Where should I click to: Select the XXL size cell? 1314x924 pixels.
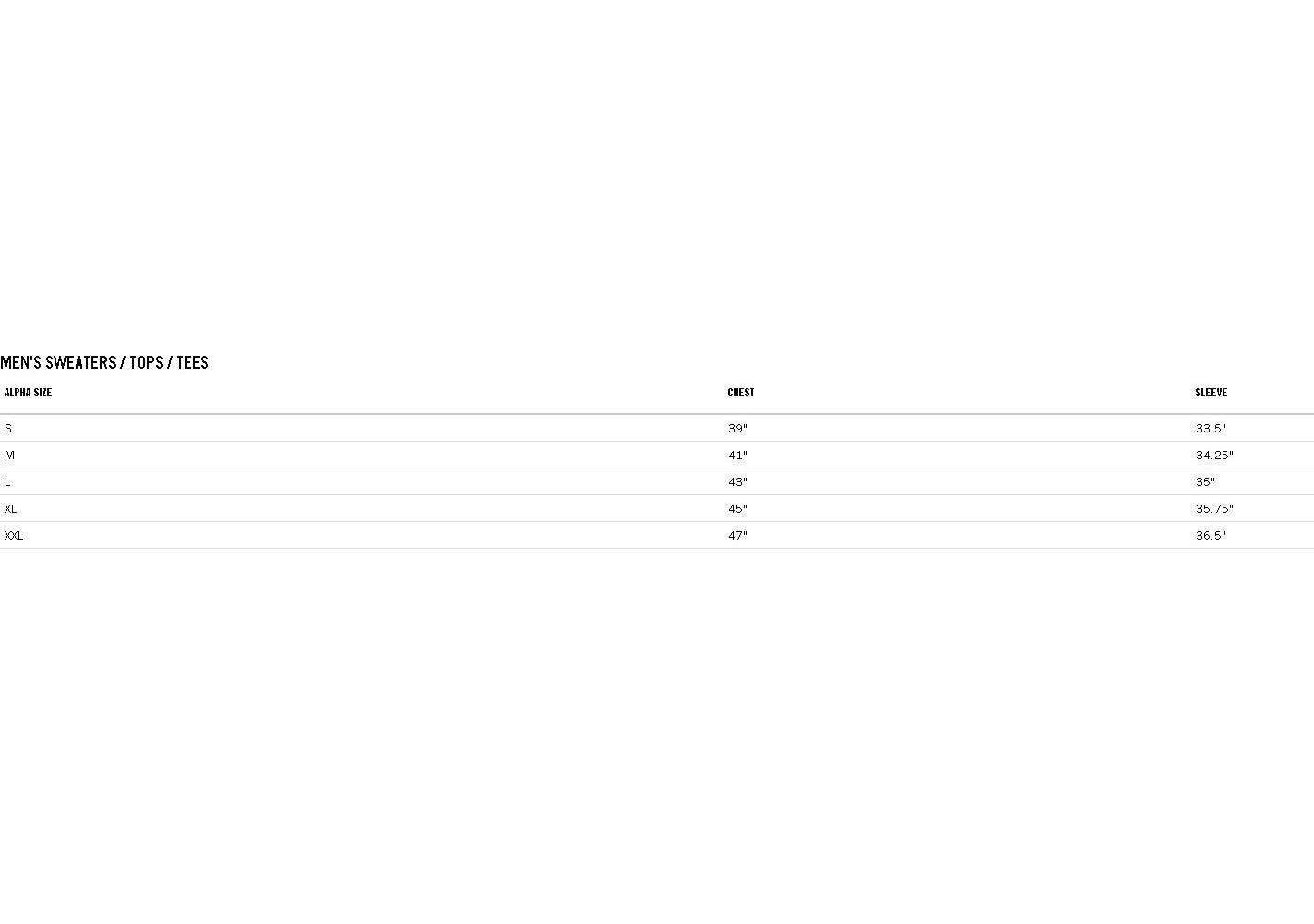(x=14, y=536)
